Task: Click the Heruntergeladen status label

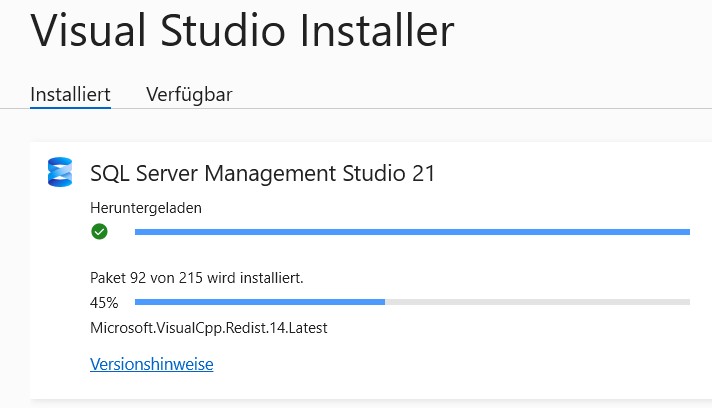Action: [146, 208]
